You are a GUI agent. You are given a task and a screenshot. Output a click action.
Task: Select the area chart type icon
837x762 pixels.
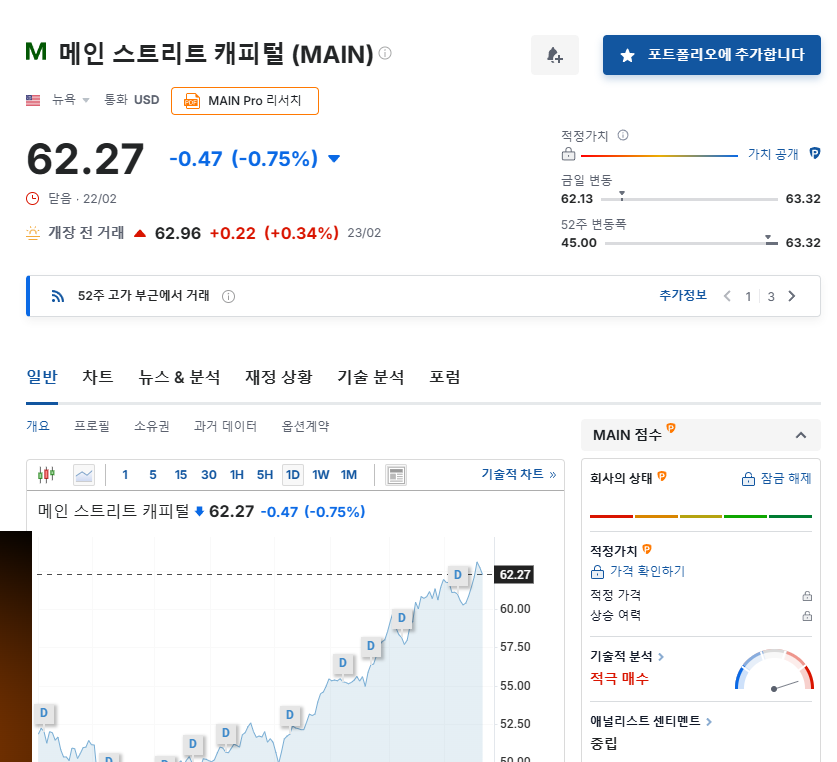pos(84,475)
